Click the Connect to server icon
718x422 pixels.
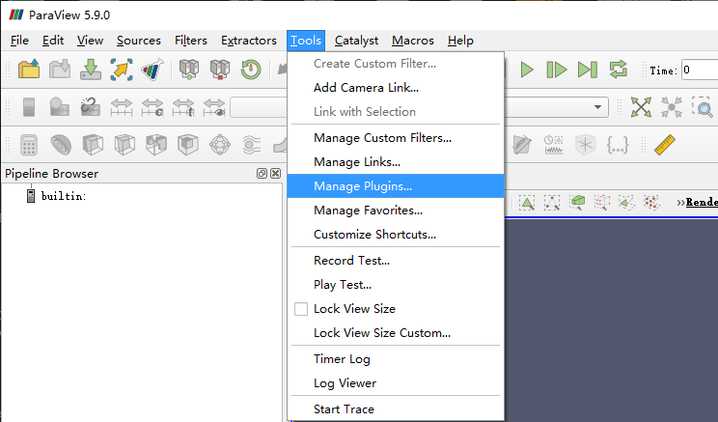coord(189,70)
